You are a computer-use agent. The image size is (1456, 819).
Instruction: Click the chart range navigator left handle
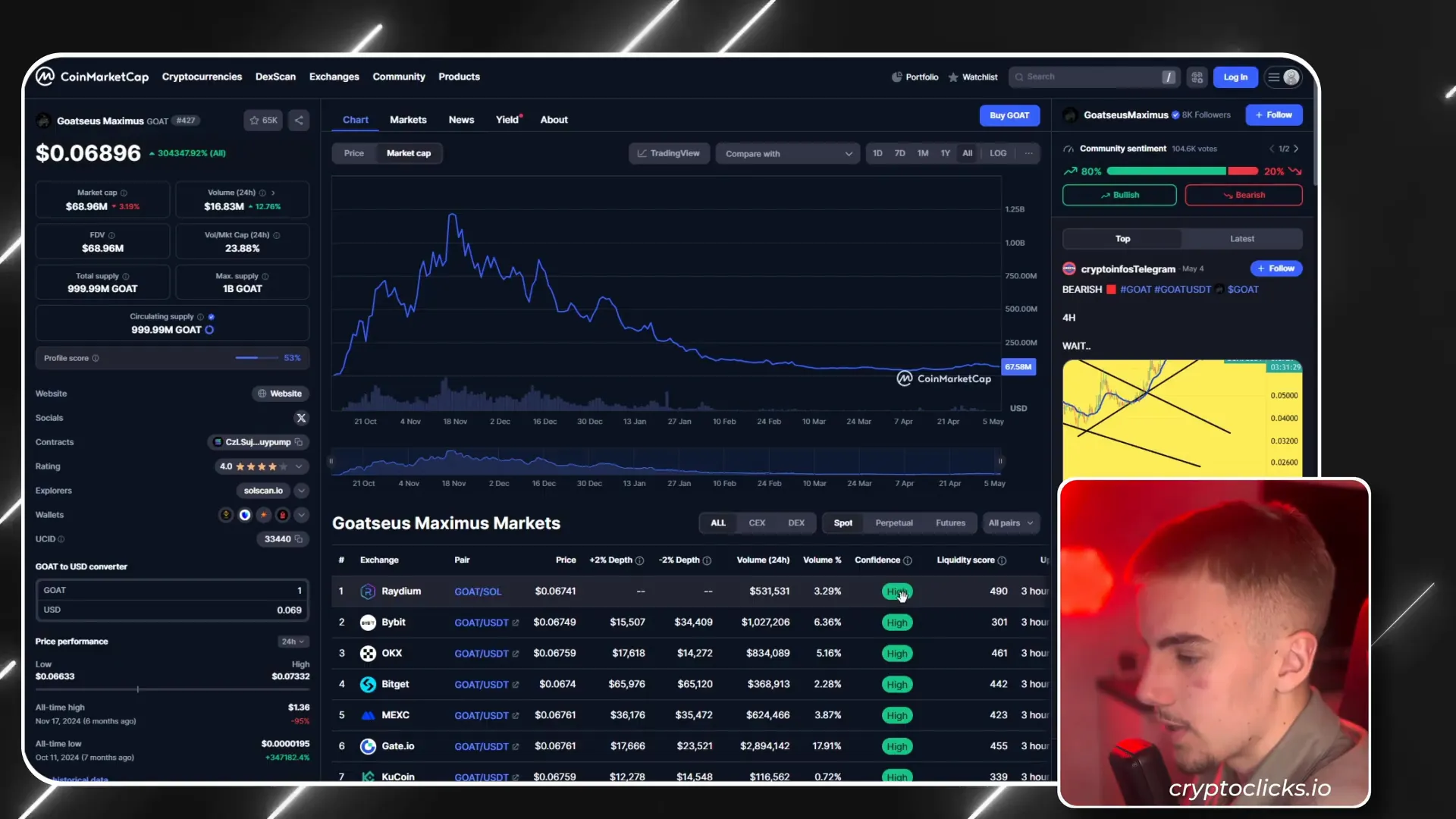(x=331, y=461)
